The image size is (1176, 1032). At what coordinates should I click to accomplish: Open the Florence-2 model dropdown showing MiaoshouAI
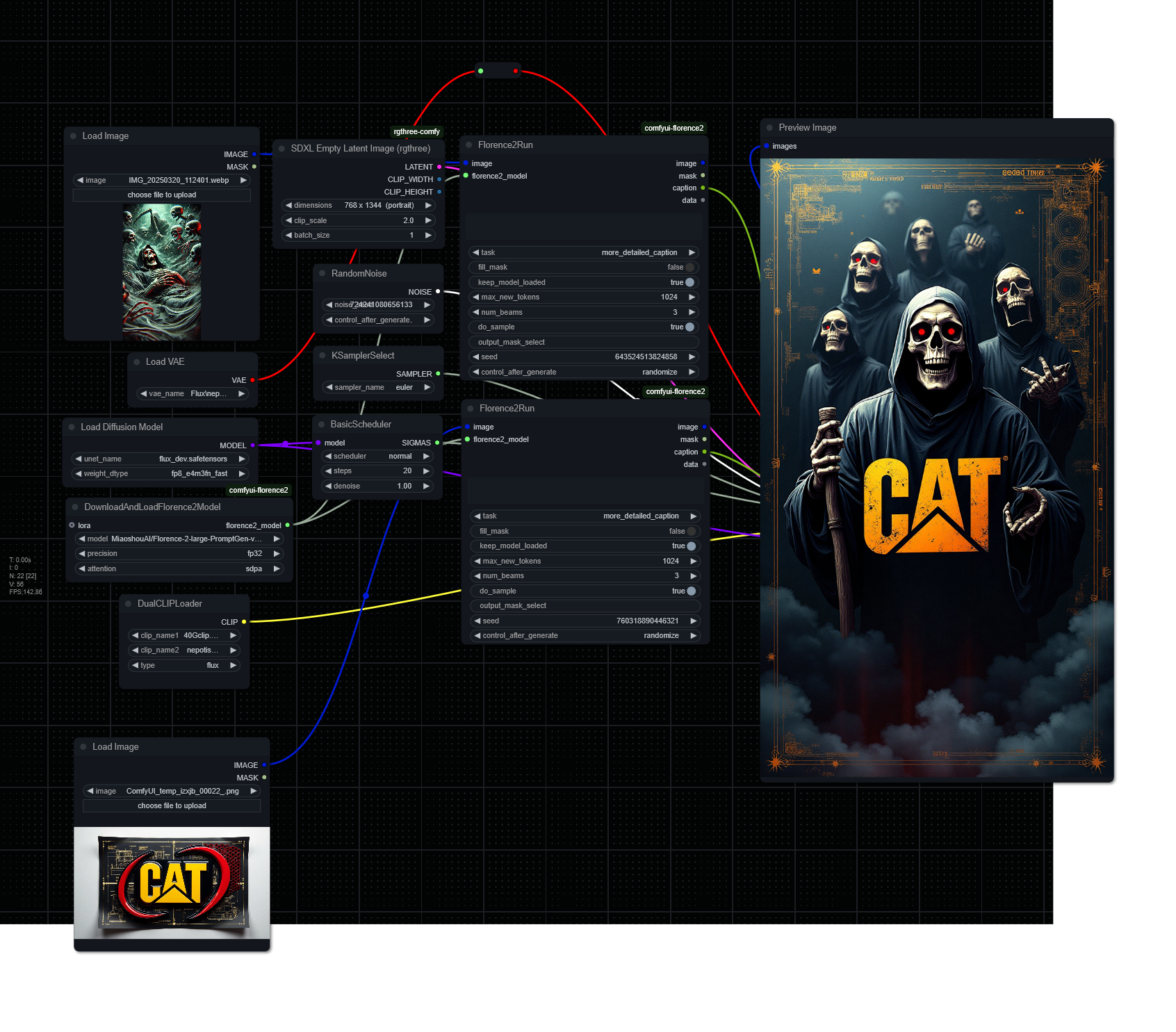pos(179,539)
